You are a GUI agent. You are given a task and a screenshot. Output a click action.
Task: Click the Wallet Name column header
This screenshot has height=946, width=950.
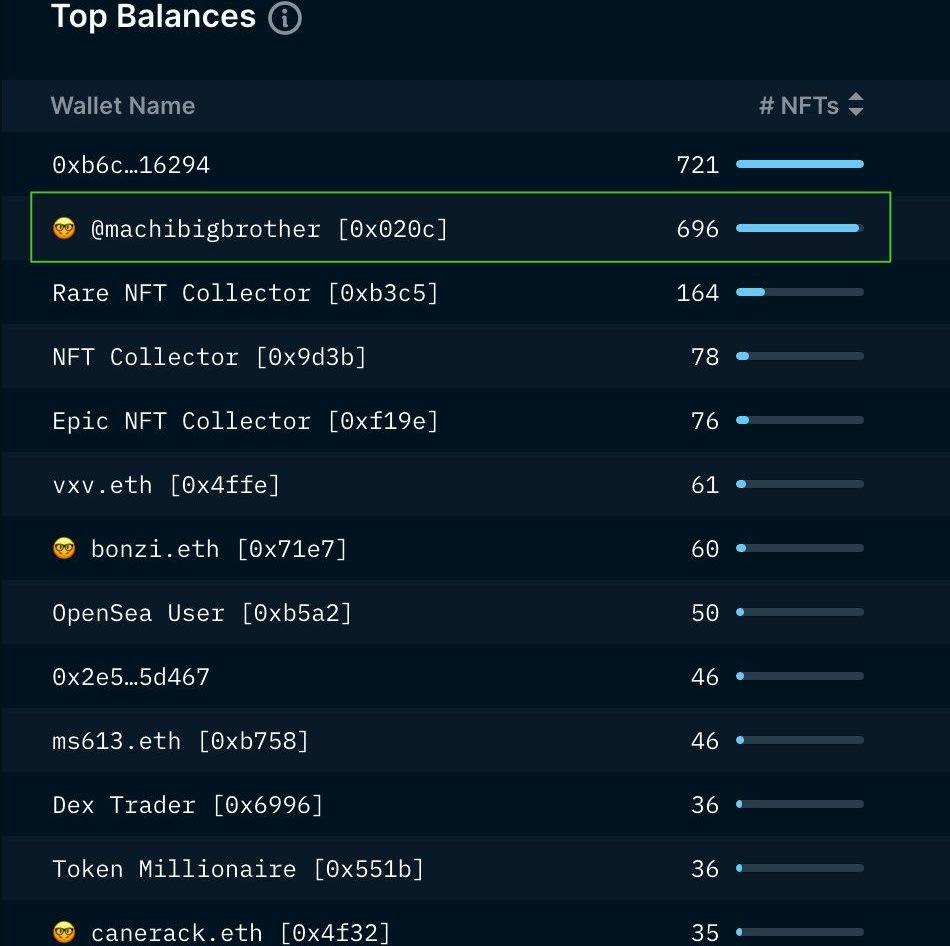click(123, 106)
